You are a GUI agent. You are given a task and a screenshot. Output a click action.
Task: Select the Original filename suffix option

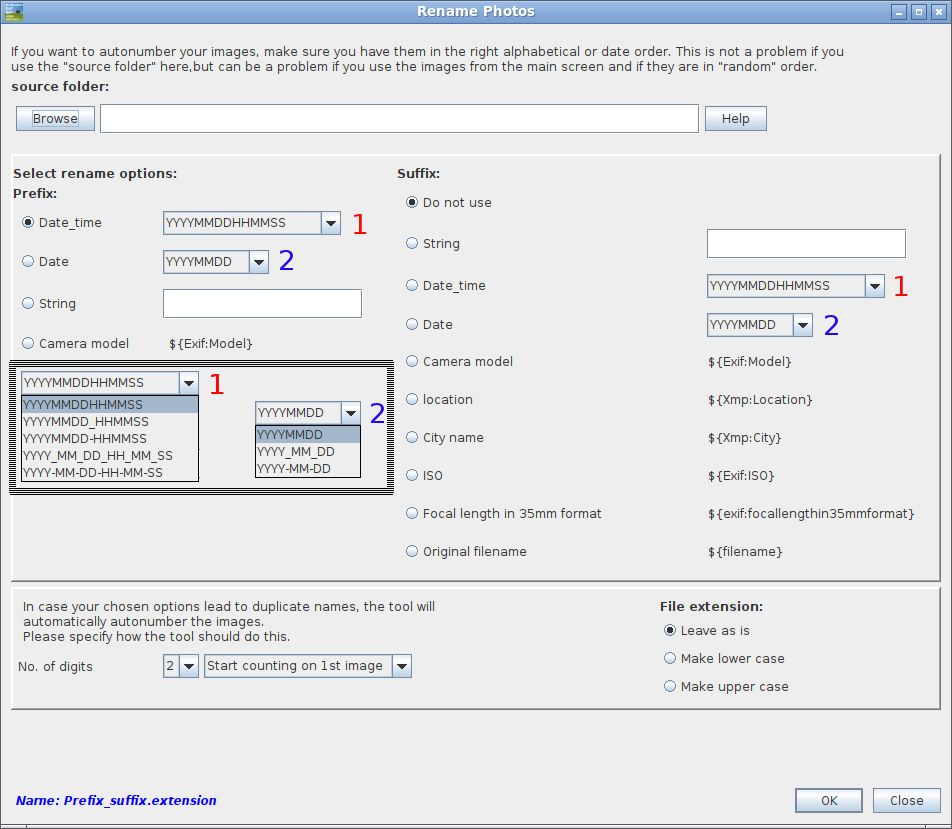(412, 551)
